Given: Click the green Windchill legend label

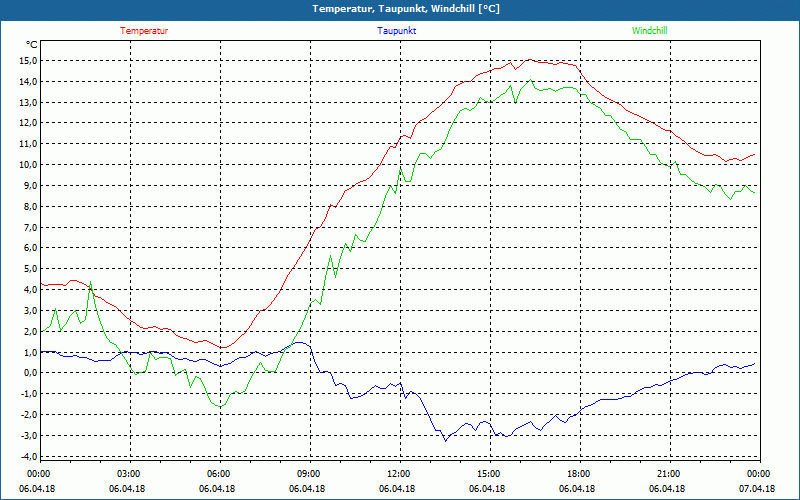Looking at the screenshot, I should pyautogui.click(x=649, y=31).
